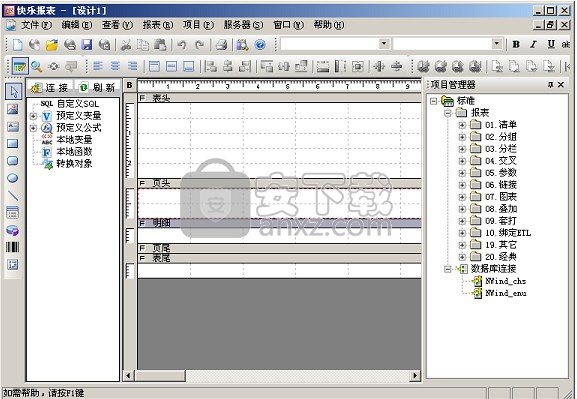Select the rounded rectangle tool

point(13,161)
